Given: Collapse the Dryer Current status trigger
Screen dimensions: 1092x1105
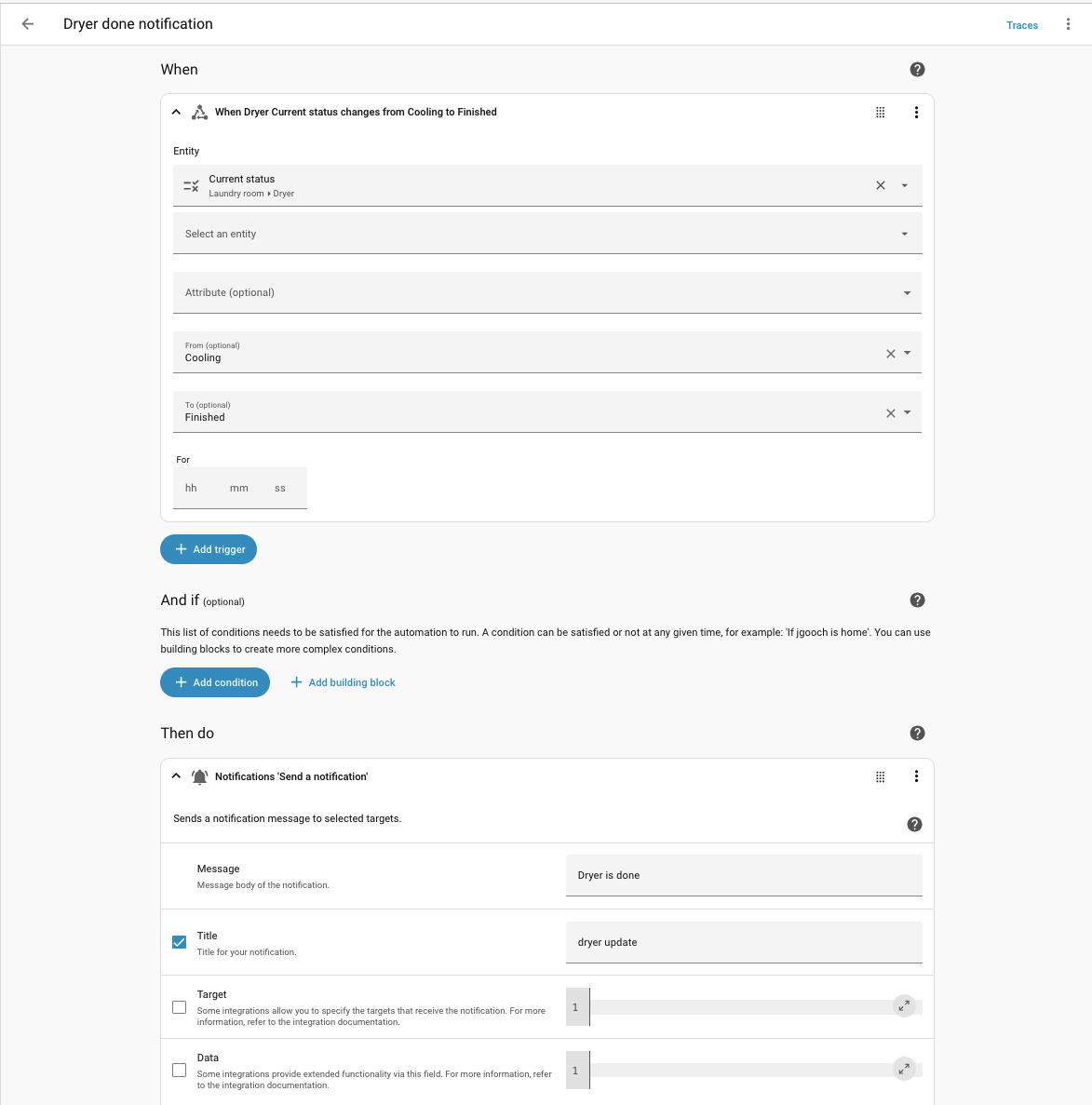Looking at the screenshot, I should tap(176, 113).
